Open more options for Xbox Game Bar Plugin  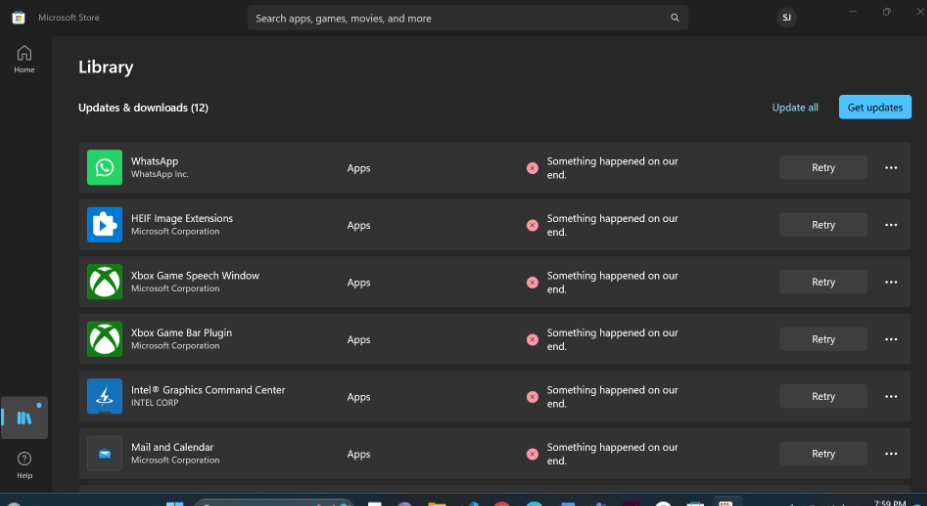click(x=891, y=339)
